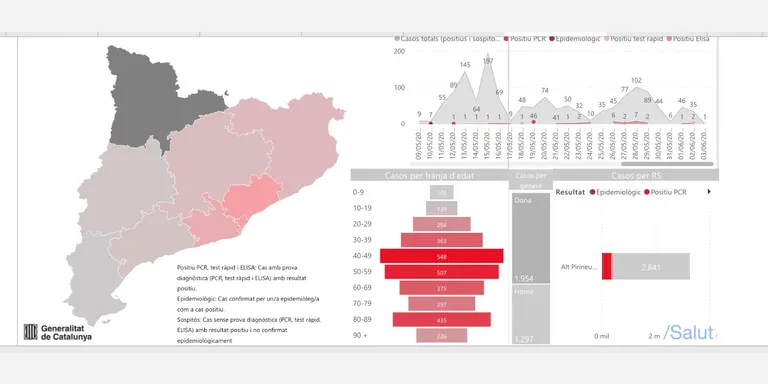This screenshot has height=384, width=768.
Task: Select the 40-49 age bar showing 548
Action: (442, 256)
